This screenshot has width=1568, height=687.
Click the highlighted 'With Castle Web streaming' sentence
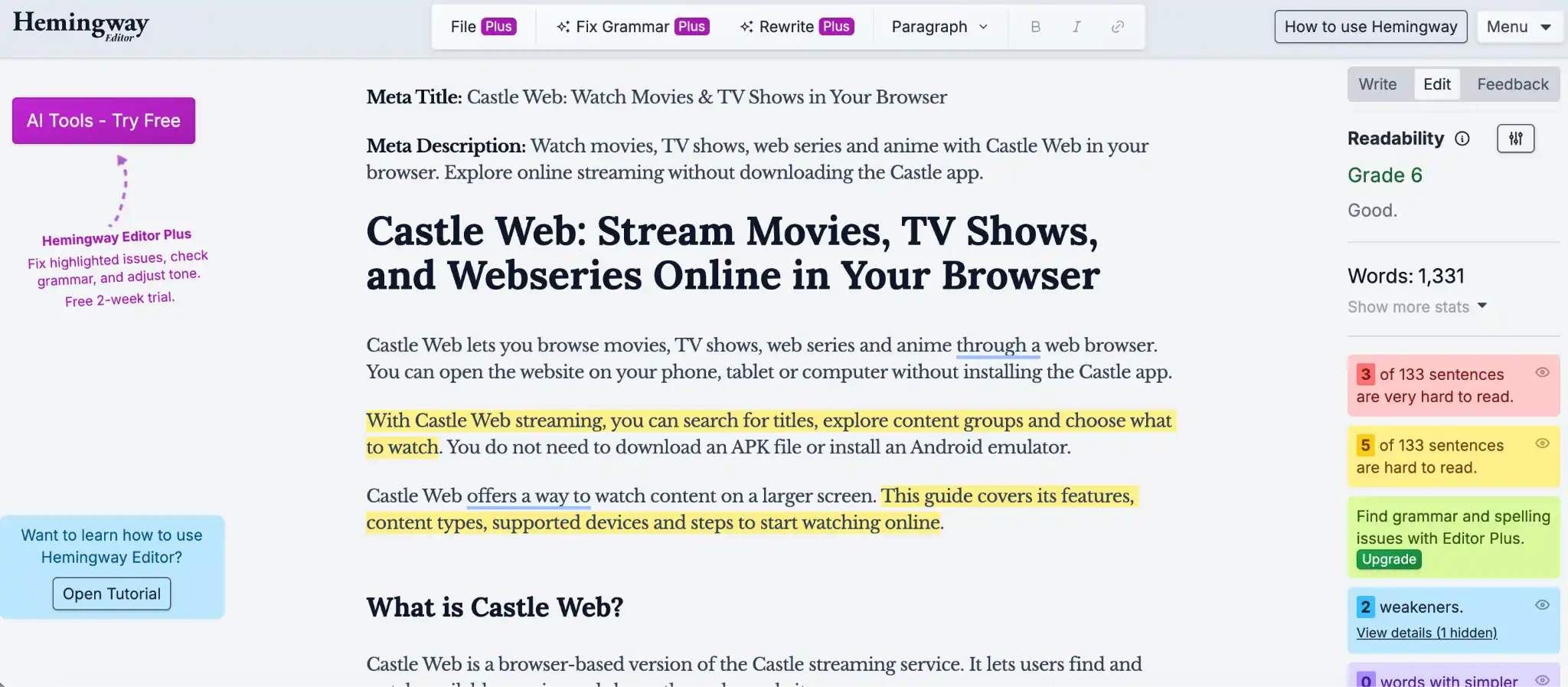(770, 433)
